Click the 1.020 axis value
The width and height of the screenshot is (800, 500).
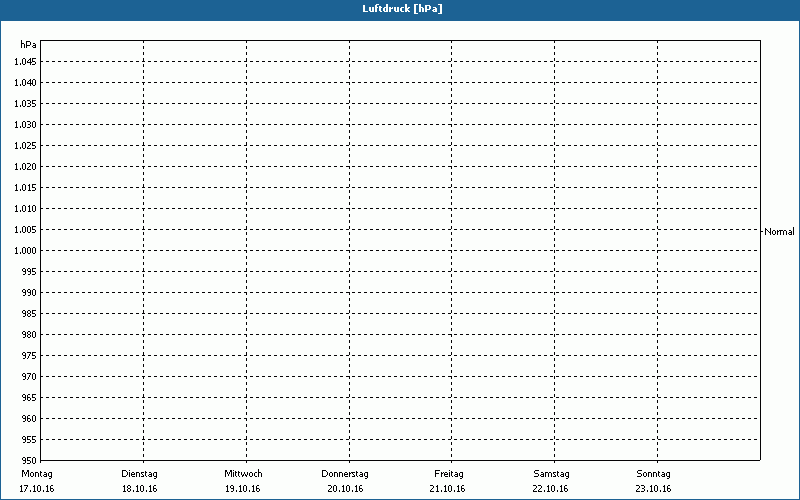25,167
